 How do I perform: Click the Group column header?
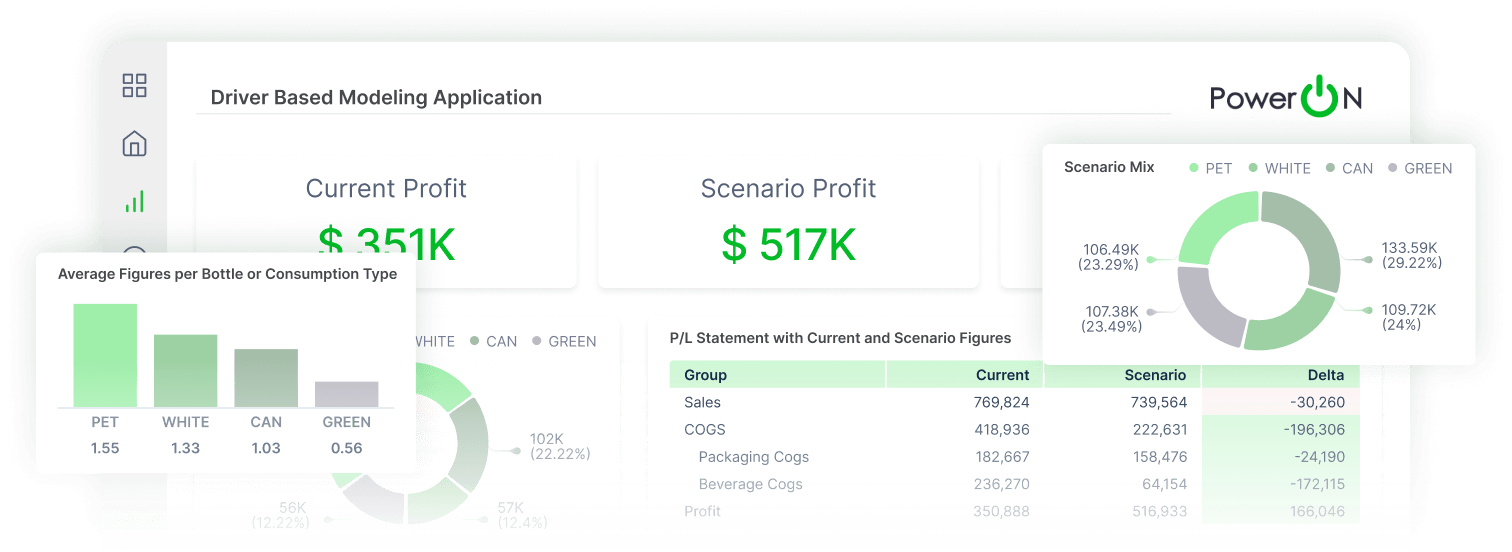click(x=705, y=375)
